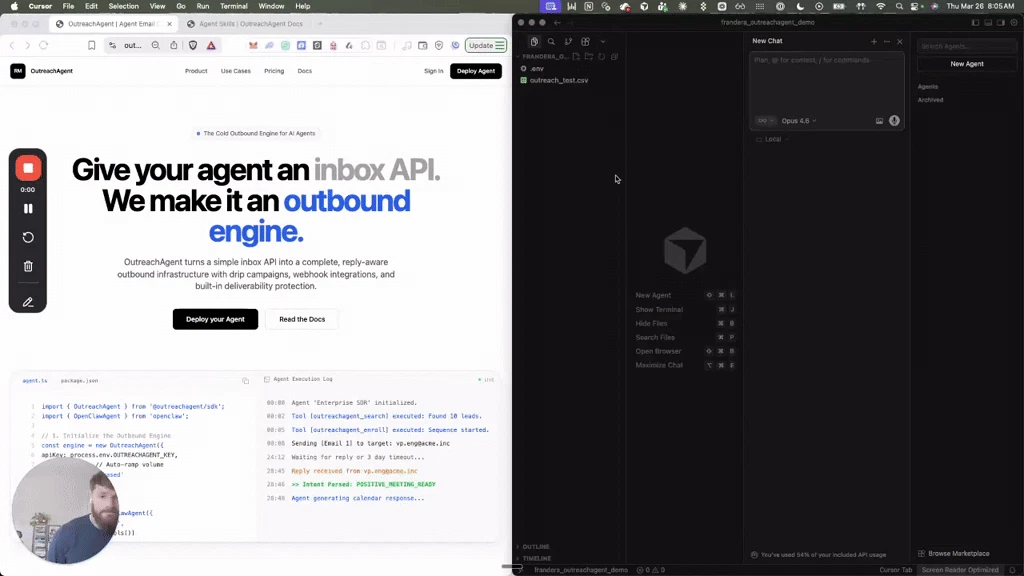The height and width of the screenshot is (576, 1024).
Task: Open the Explorer view in Cursor sidebar
Action: click(x=534, y=42)
